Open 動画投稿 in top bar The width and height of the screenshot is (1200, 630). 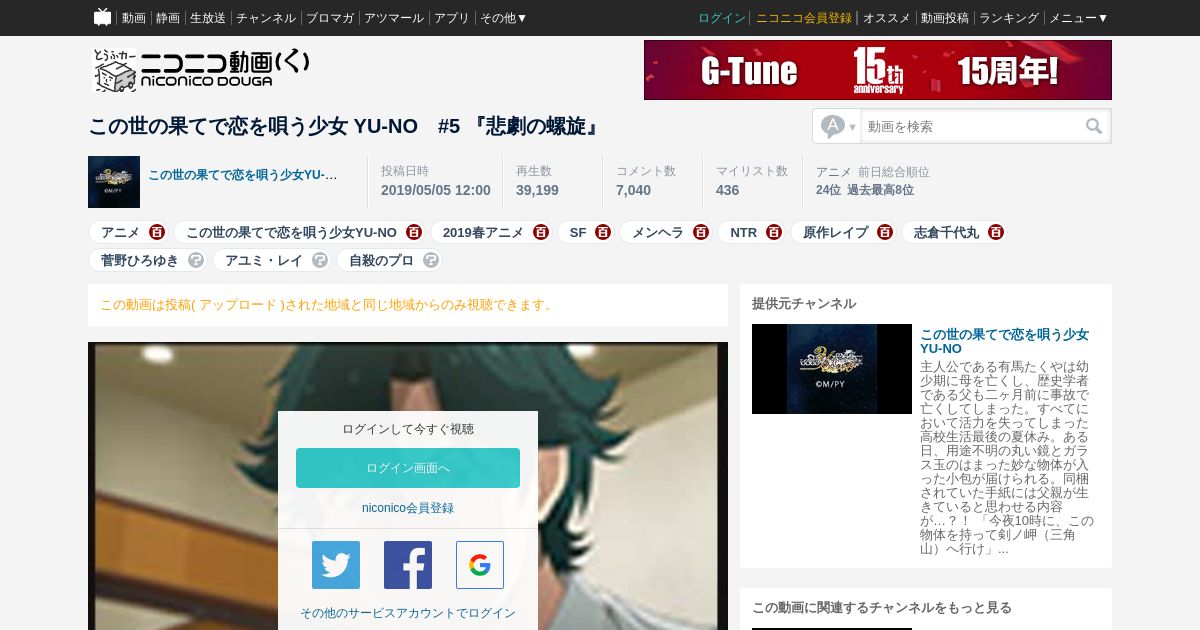point(945,18)
